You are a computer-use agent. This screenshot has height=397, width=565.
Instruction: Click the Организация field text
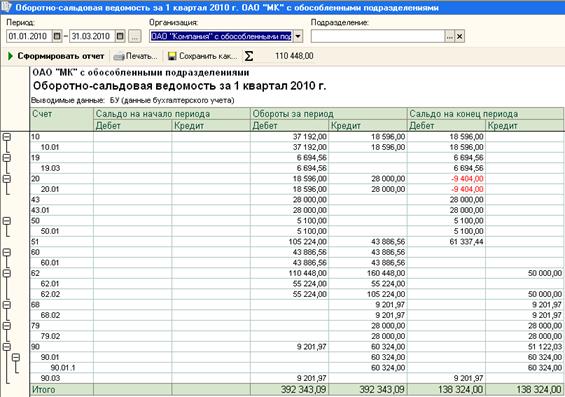[x=221, y=36]
